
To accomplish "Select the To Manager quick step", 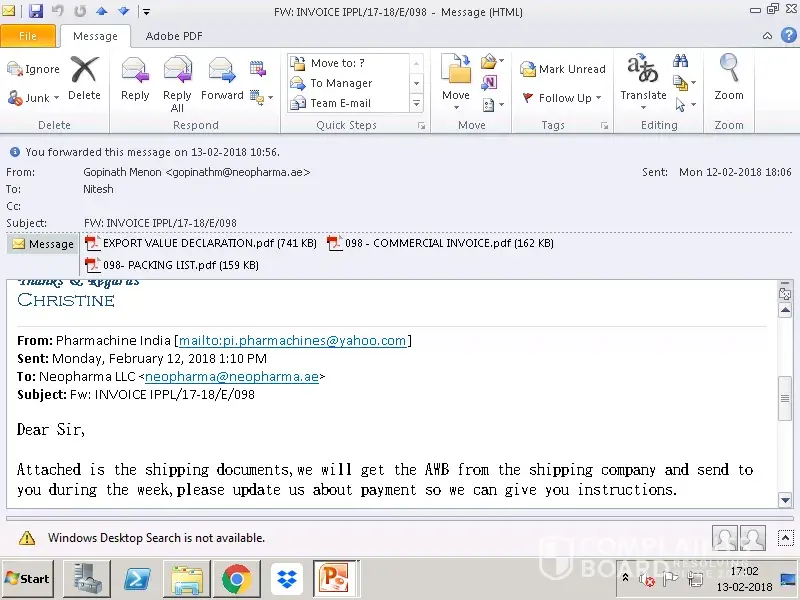I will (x=340, y=83).
